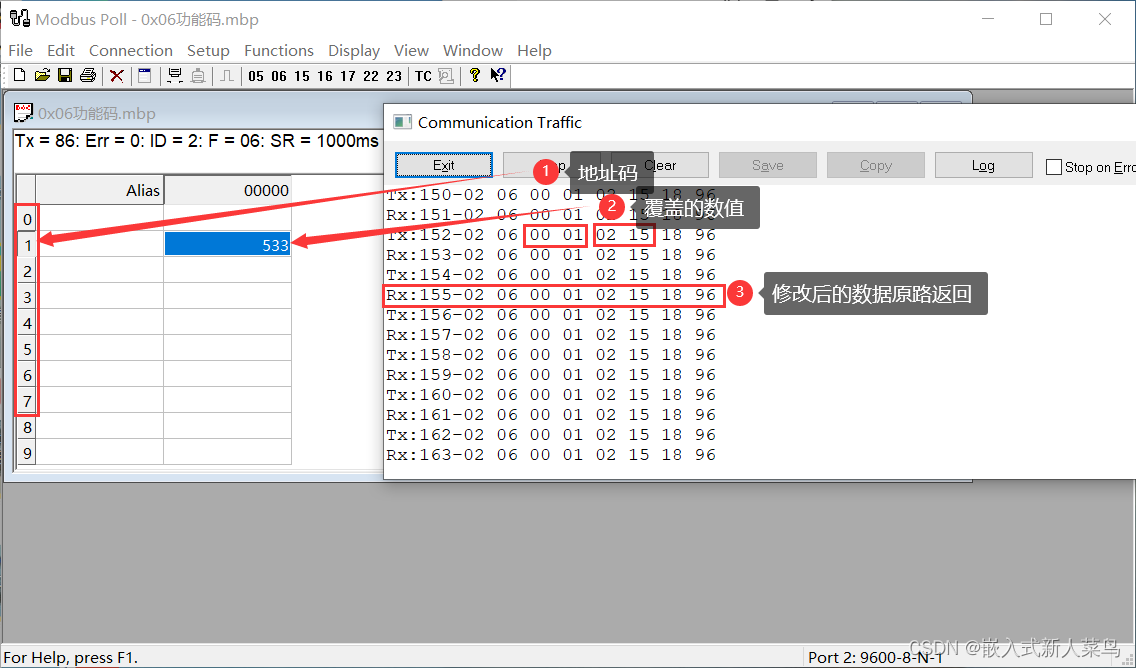Activate context help arrow-question icon
The image size is (1136, 668).
pos(498,75)
